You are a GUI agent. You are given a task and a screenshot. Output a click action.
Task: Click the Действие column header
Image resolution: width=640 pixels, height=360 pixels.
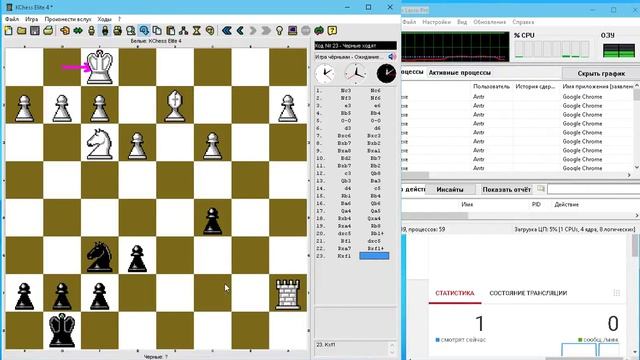(x=567, y=204)
